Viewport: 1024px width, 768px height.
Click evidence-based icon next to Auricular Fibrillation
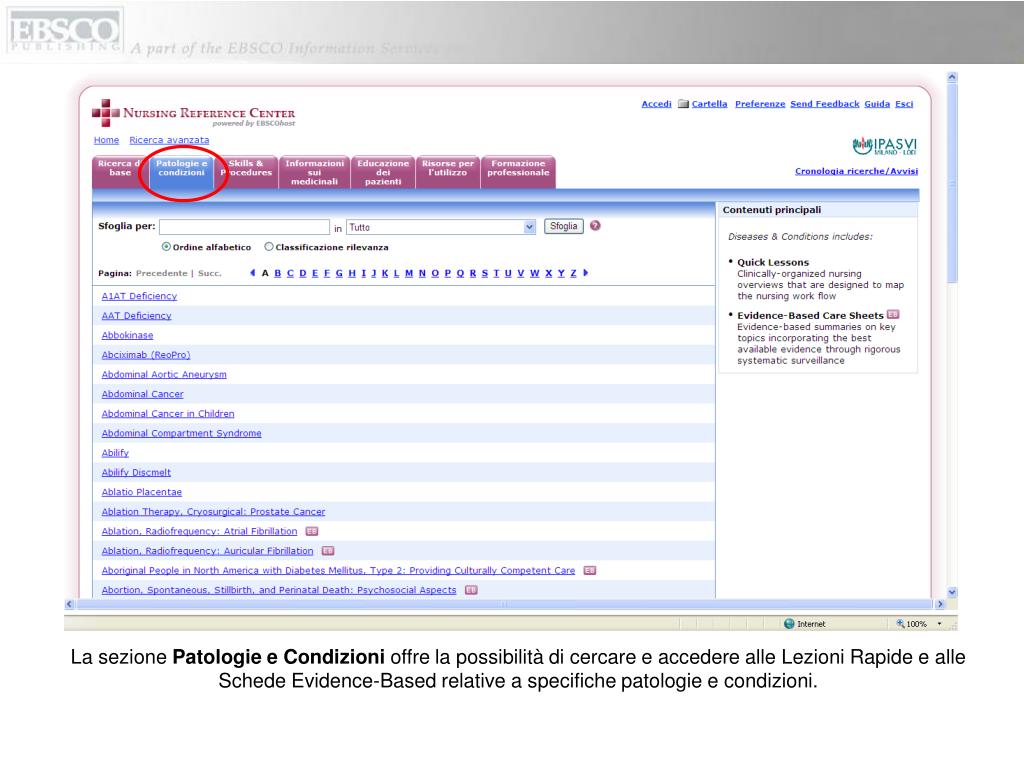coord(328,551)
